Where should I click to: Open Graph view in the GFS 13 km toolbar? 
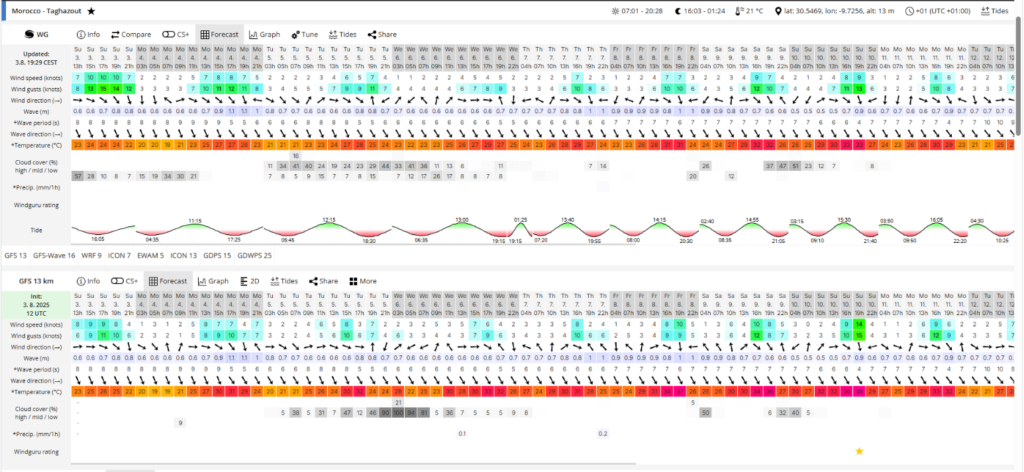coord(213,281)
